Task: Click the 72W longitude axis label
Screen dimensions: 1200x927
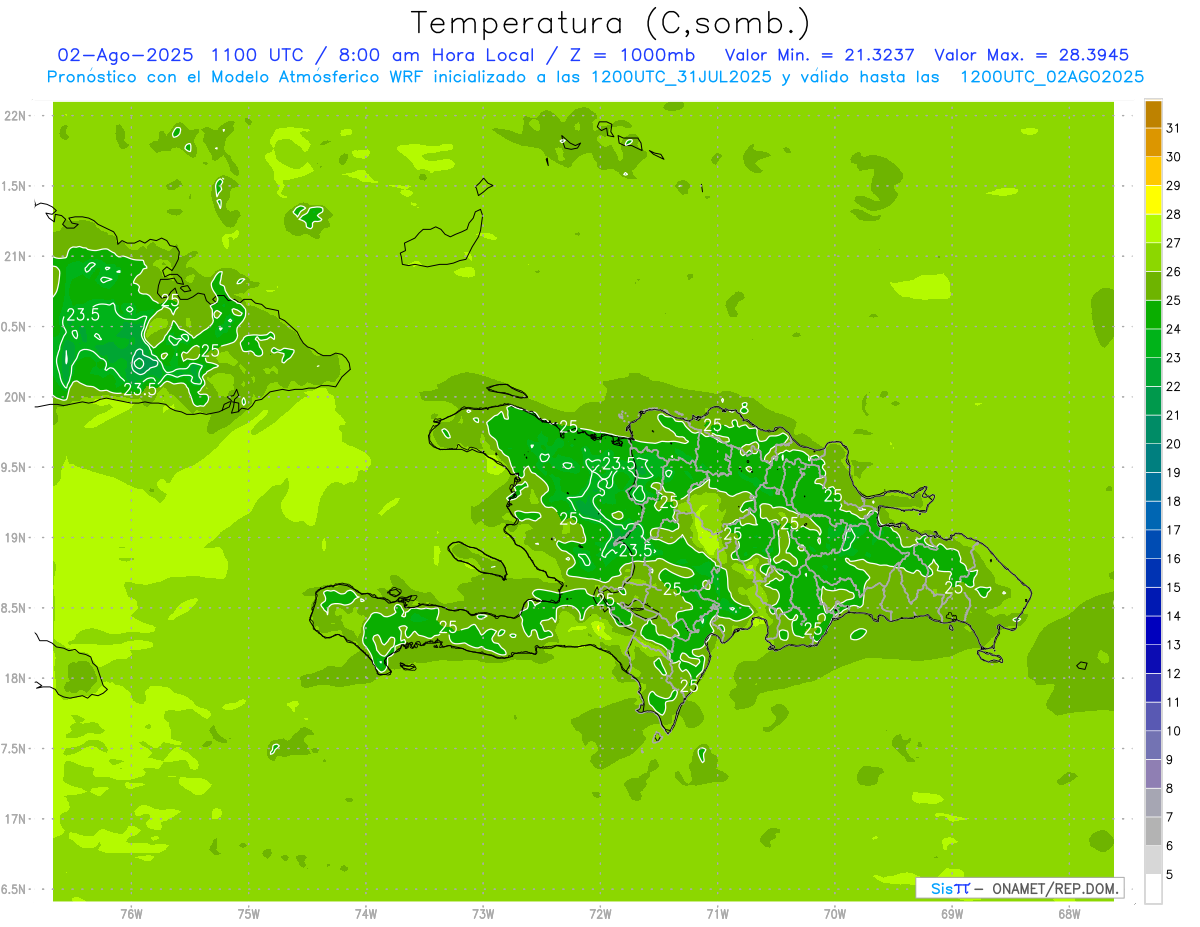Action: (x=601, y=914)
